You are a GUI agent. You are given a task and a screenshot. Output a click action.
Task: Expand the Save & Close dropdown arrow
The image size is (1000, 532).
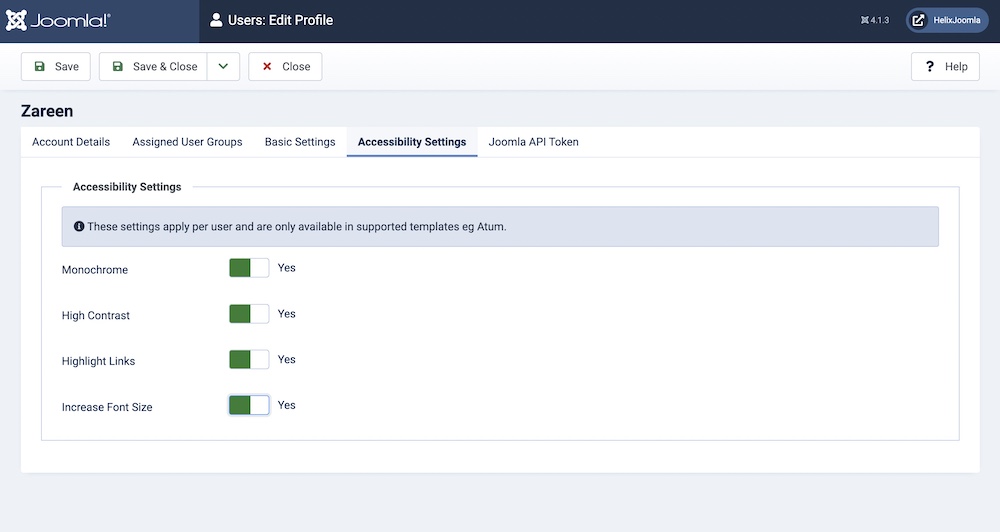click(x=223, y=67)
